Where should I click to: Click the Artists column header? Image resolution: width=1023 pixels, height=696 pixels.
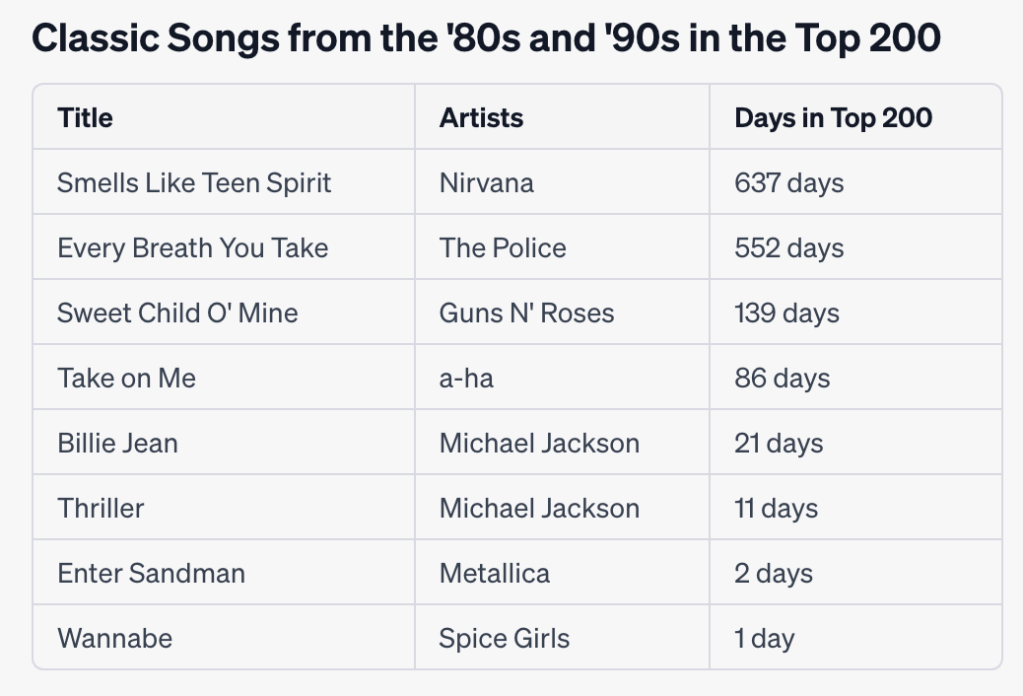tap(481, 118)
